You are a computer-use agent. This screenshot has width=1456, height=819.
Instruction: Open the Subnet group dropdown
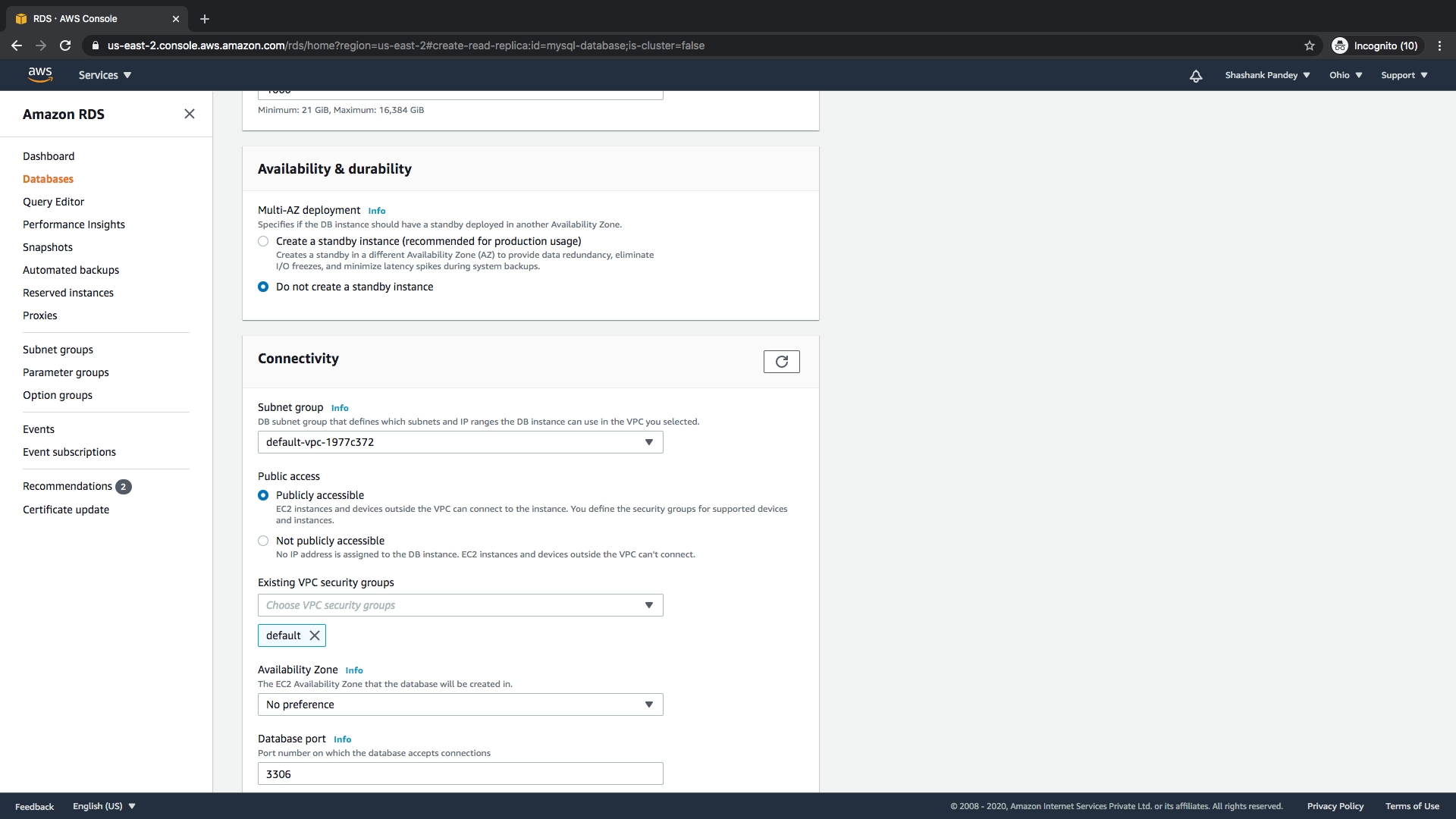point(460,442)
